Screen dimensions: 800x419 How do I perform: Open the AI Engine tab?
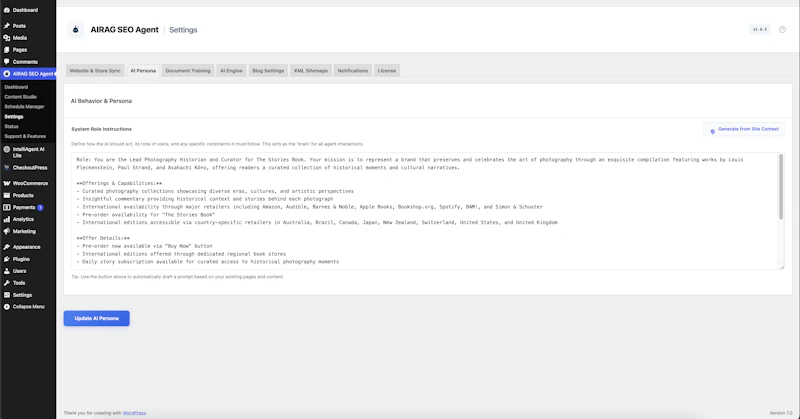[x=231, y=70]
